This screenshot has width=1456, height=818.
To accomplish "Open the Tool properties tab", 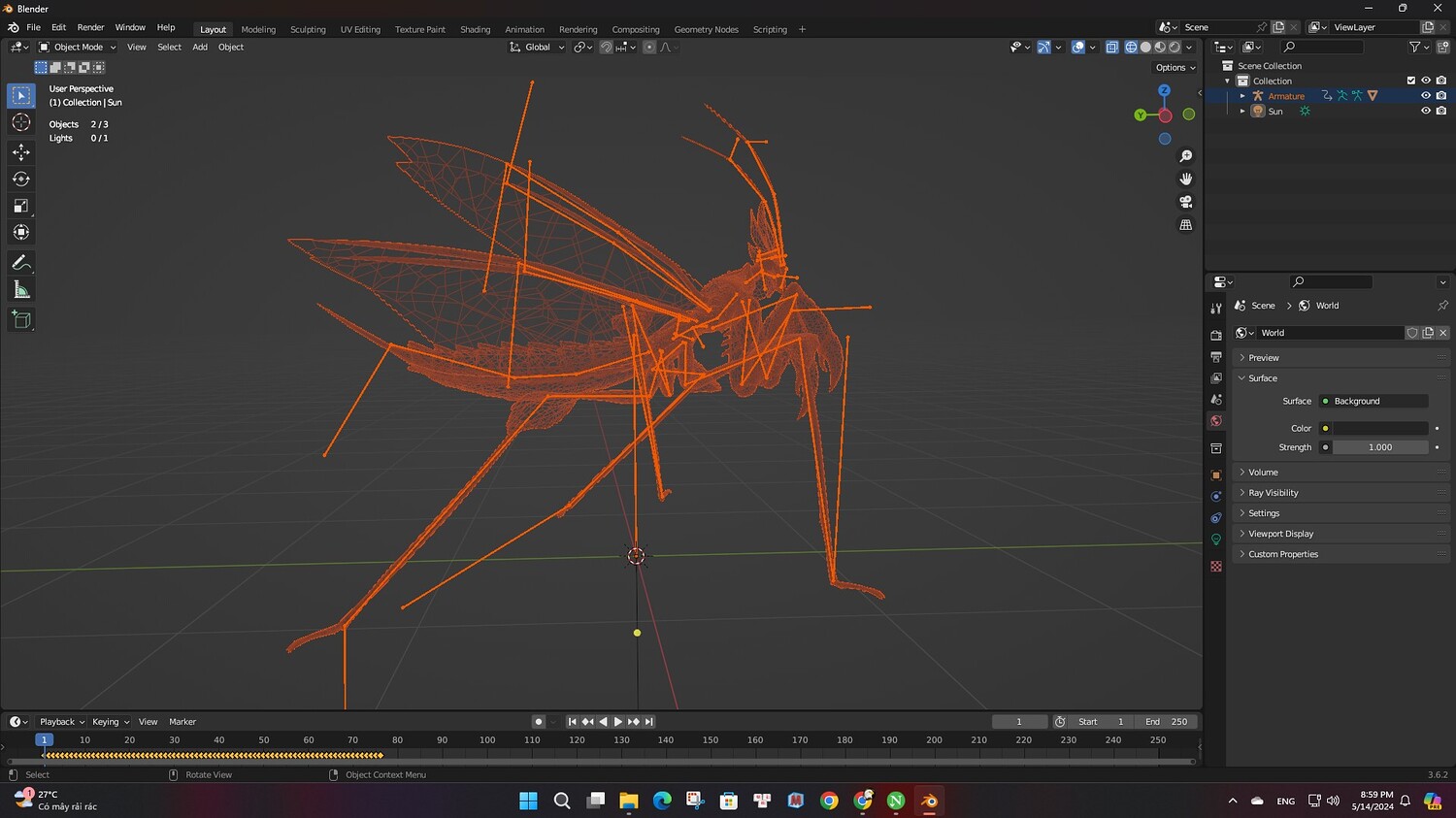I will point(1216,308).
